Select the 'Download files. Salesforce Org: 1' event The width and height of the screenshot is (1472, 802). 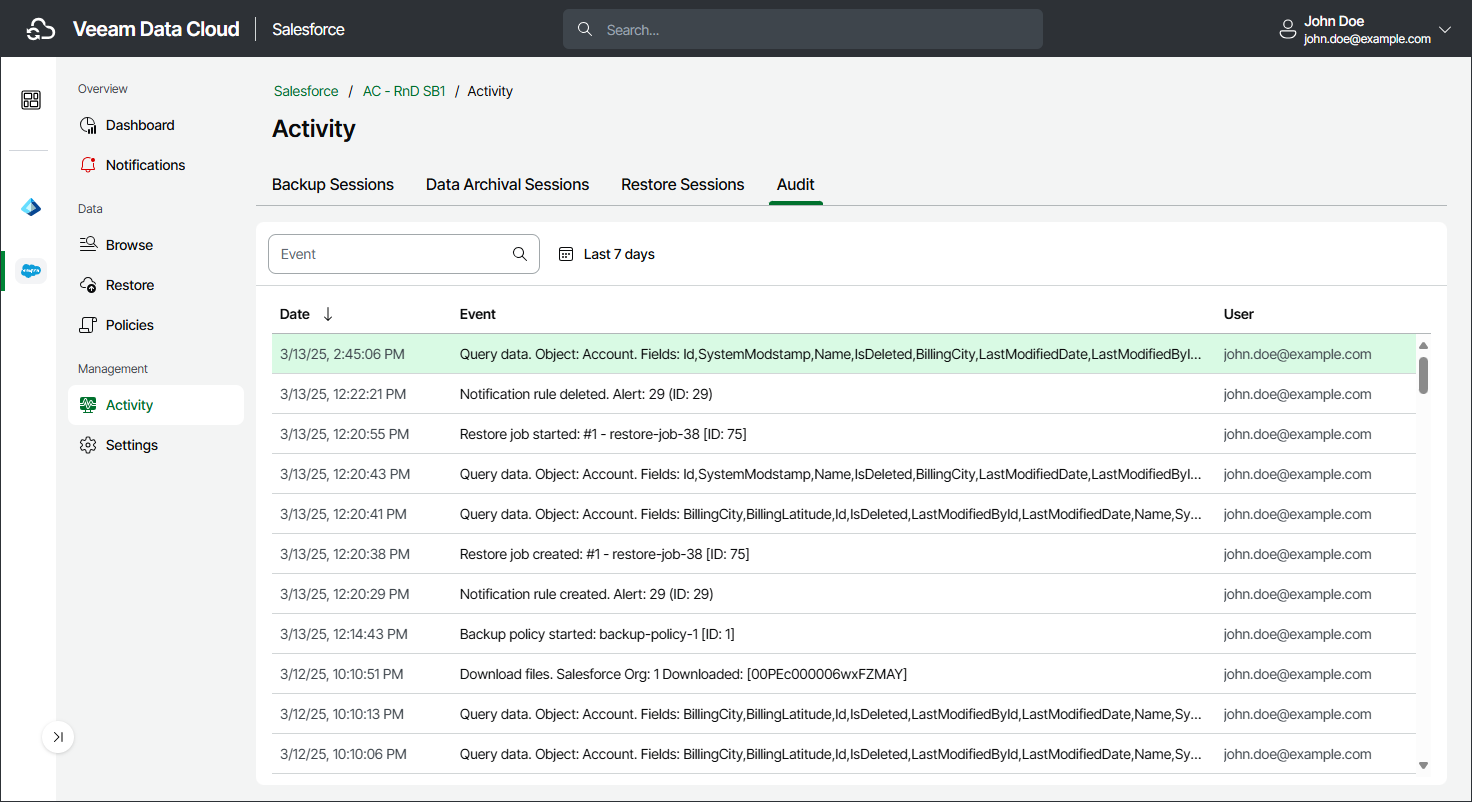point(683,674)
